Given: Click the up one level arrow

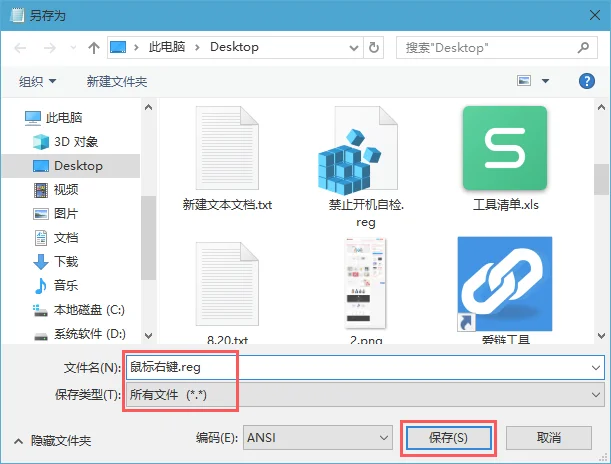Looking at the screenshot, I should click(93, 47).
